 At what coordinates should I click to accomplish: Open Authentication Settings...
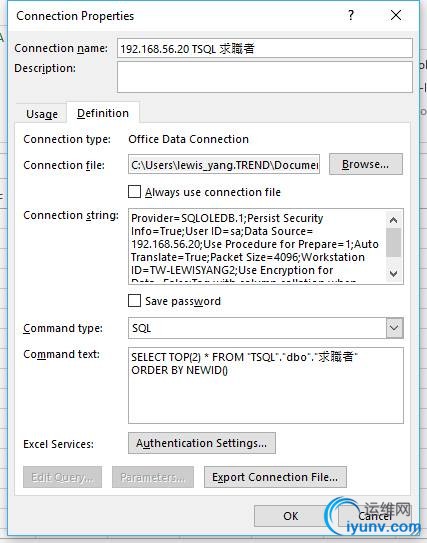pos(202,443)
